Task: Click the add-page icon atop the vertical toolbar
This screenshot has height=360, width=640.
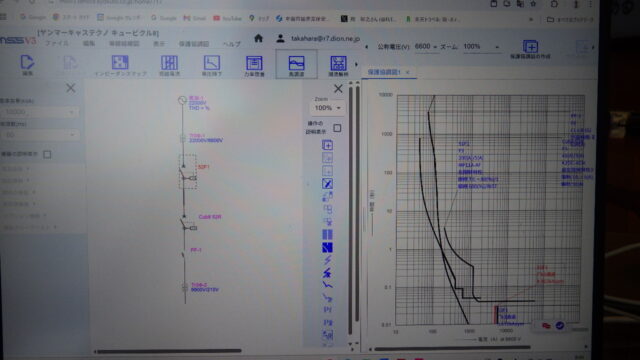Action: pos(327,145)
